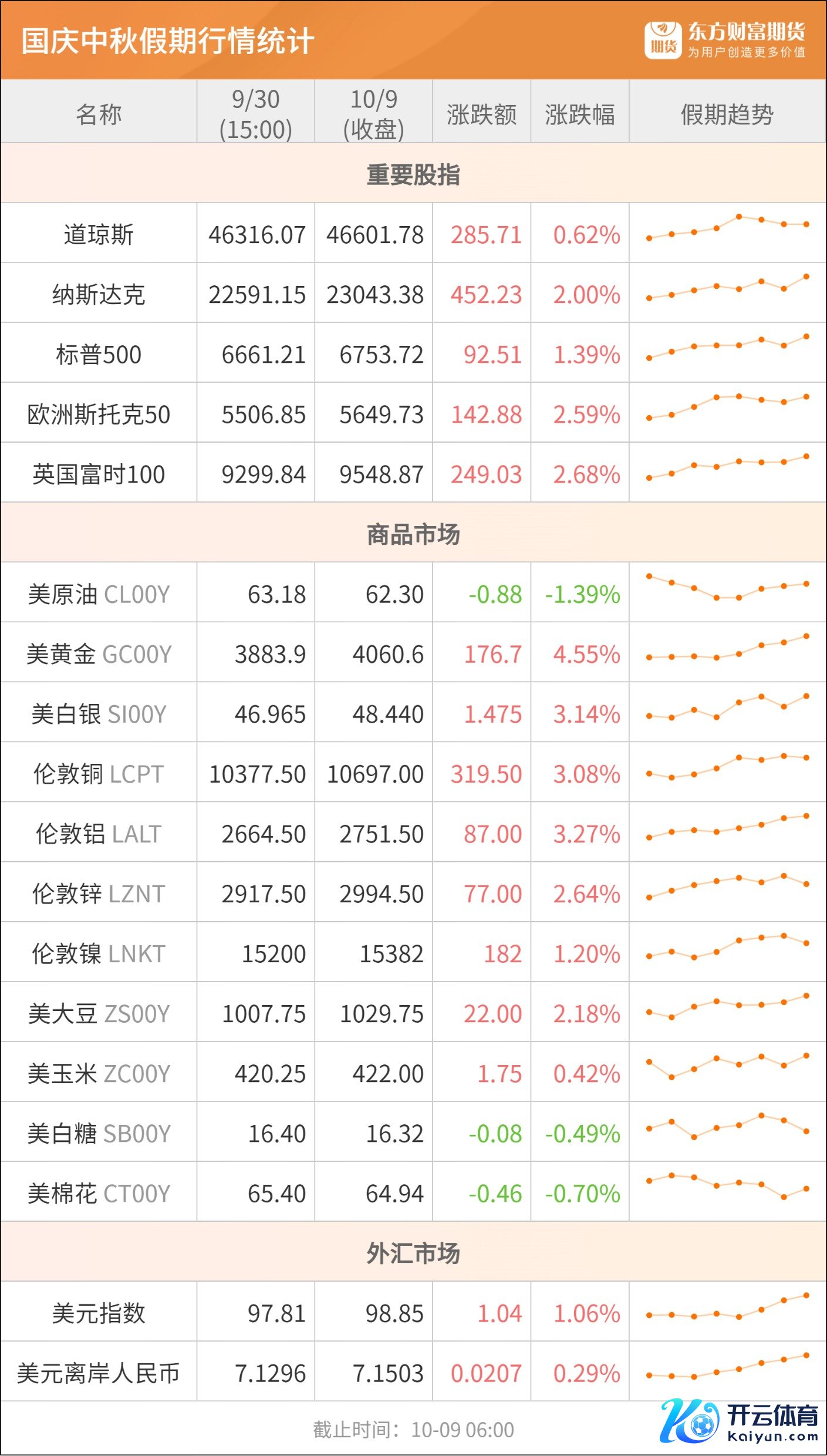The width and height of the screenshot is (827, 1456).
Task: Open the 重要股指 section header
Action: 413,174
